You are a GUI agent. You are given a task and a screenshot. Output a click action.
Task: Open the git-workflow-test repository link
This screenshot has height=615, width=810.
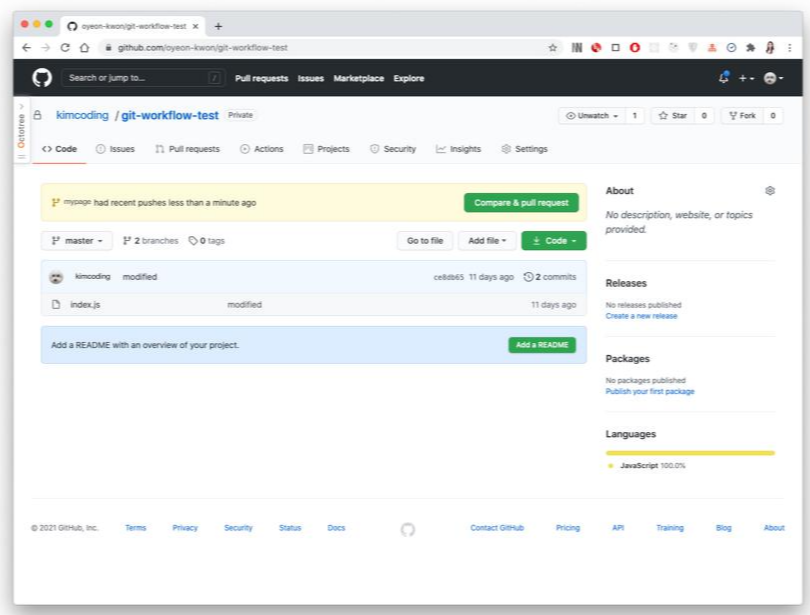(x=170, y=115)
